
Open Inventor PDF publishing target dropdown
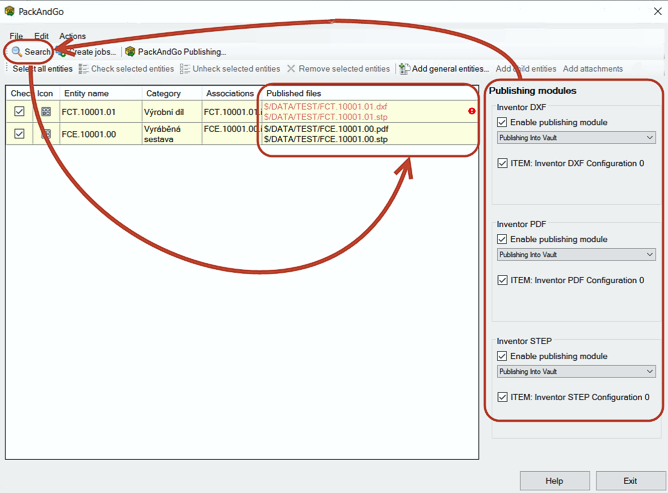click(576, 254)
